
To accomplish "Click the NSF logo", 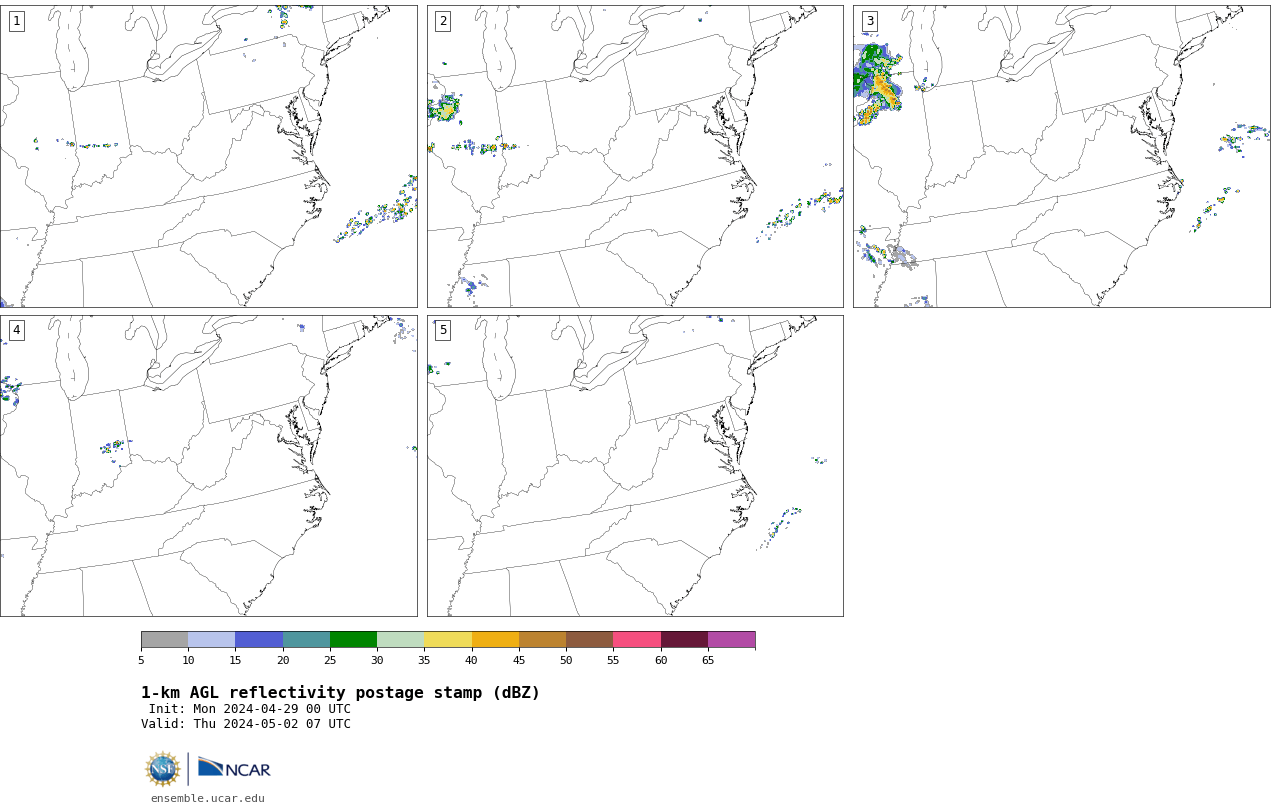I will coord(163,769).
